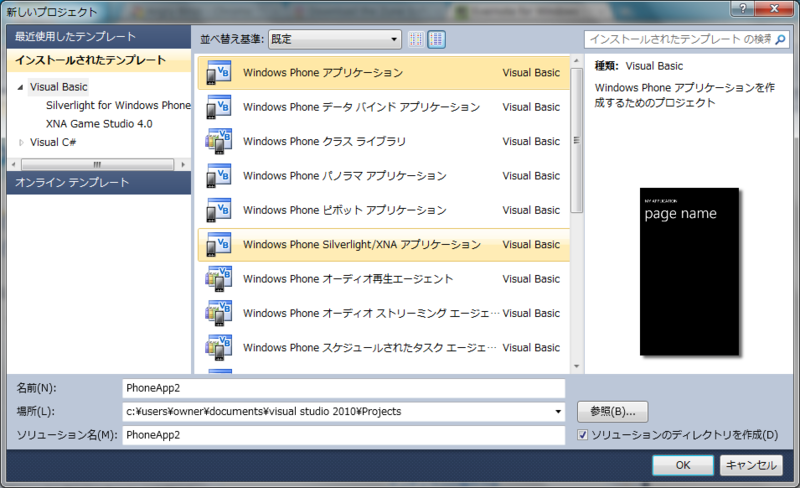The height and width of the screenshot is (488, 800).
Task: Click the データ バインド アプリケーション template icon
Action: (218, 107)
